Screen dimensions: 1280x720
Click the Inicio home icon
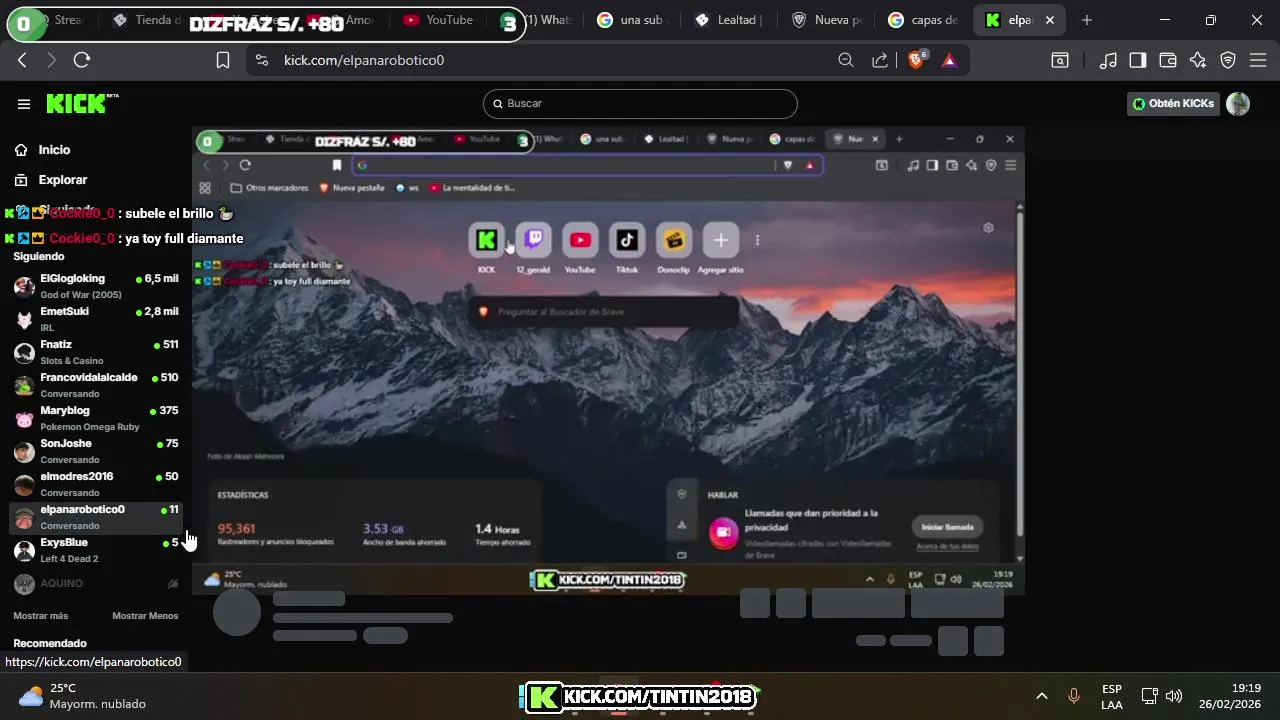click(21, 150)
